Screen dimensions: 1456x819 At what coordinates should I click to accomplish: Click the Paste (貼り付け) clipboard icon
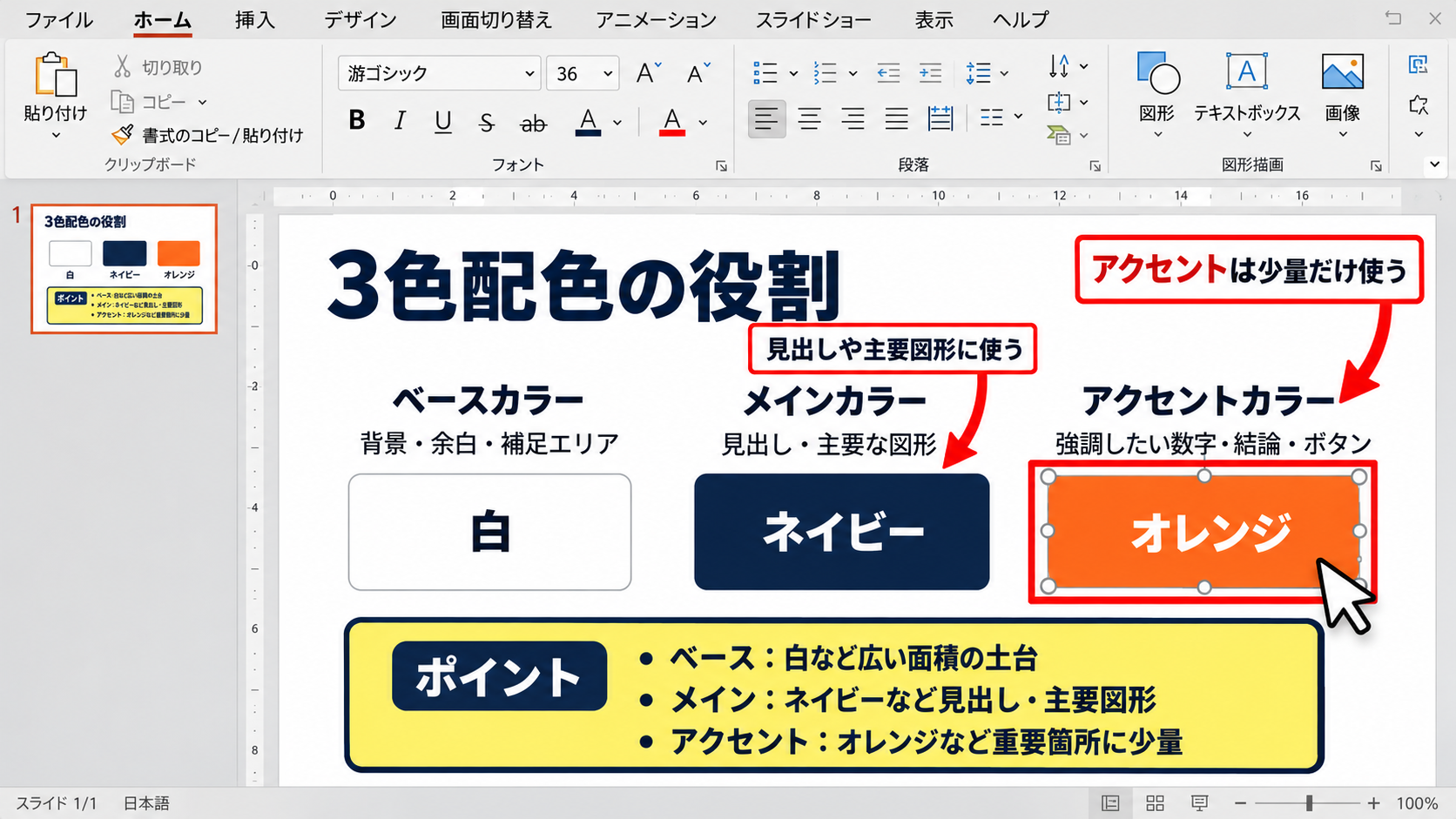click(x=55, y=74)
